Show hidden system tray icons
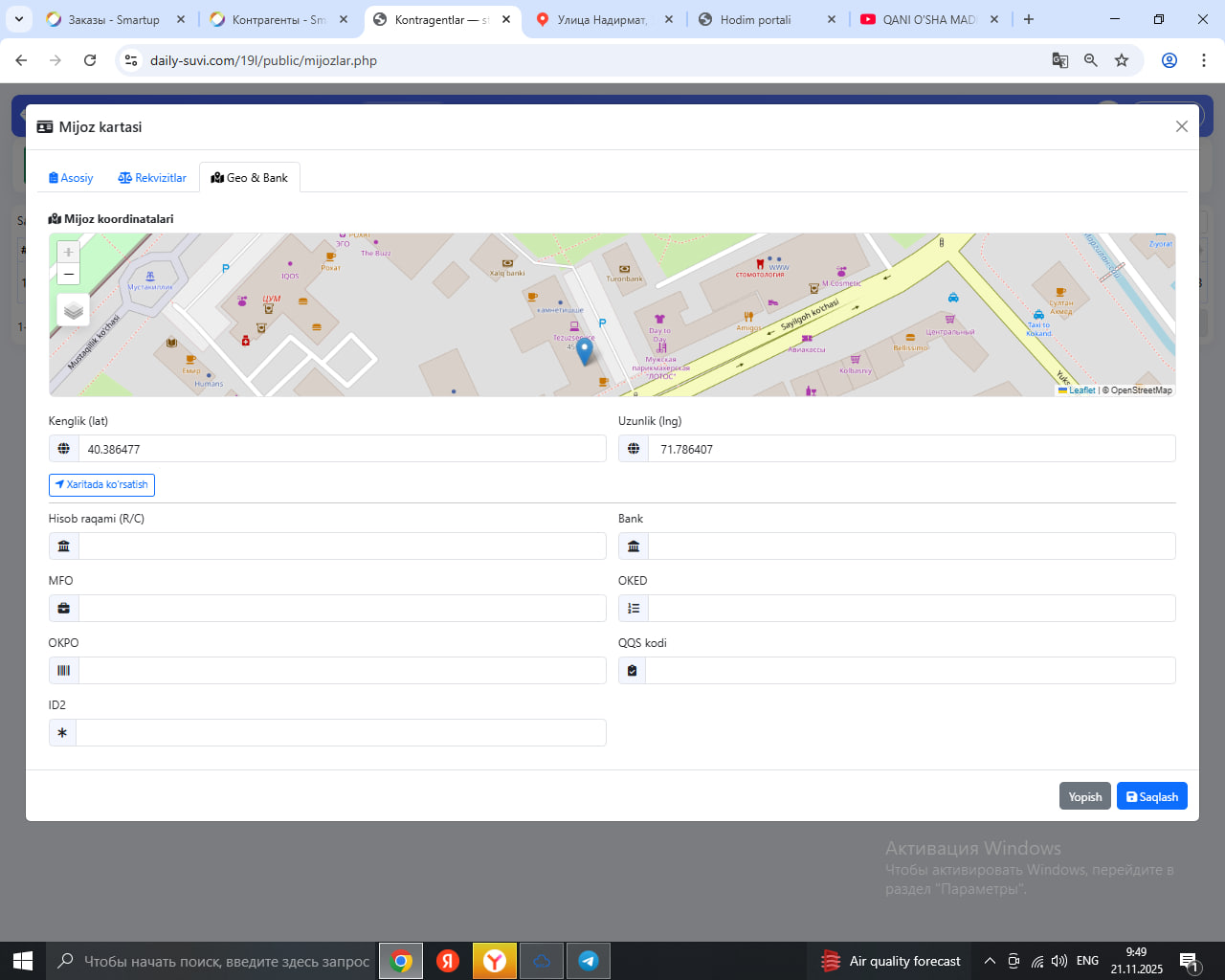 pos(990,961)
